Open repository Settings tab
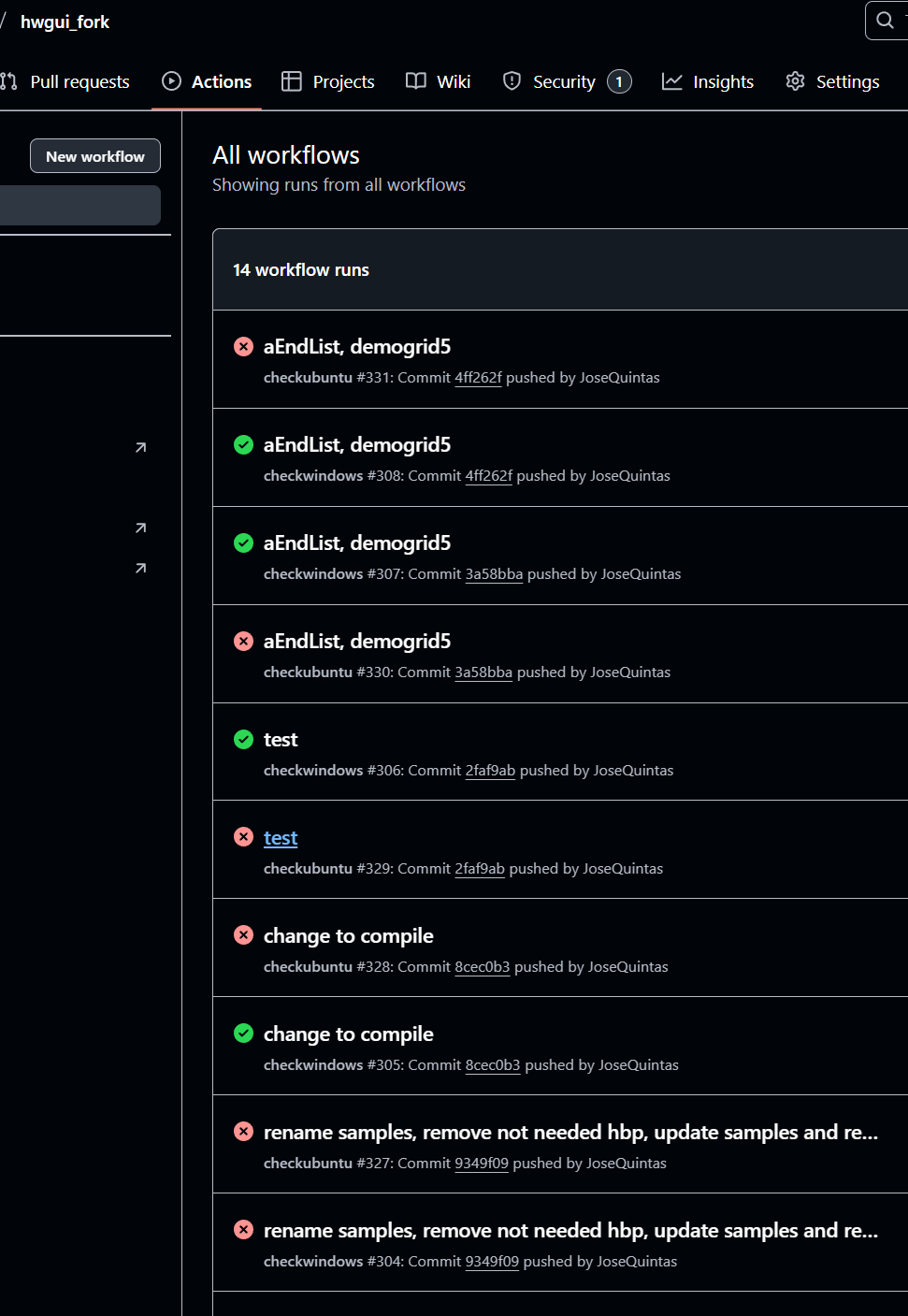 (x=833, y=81)
